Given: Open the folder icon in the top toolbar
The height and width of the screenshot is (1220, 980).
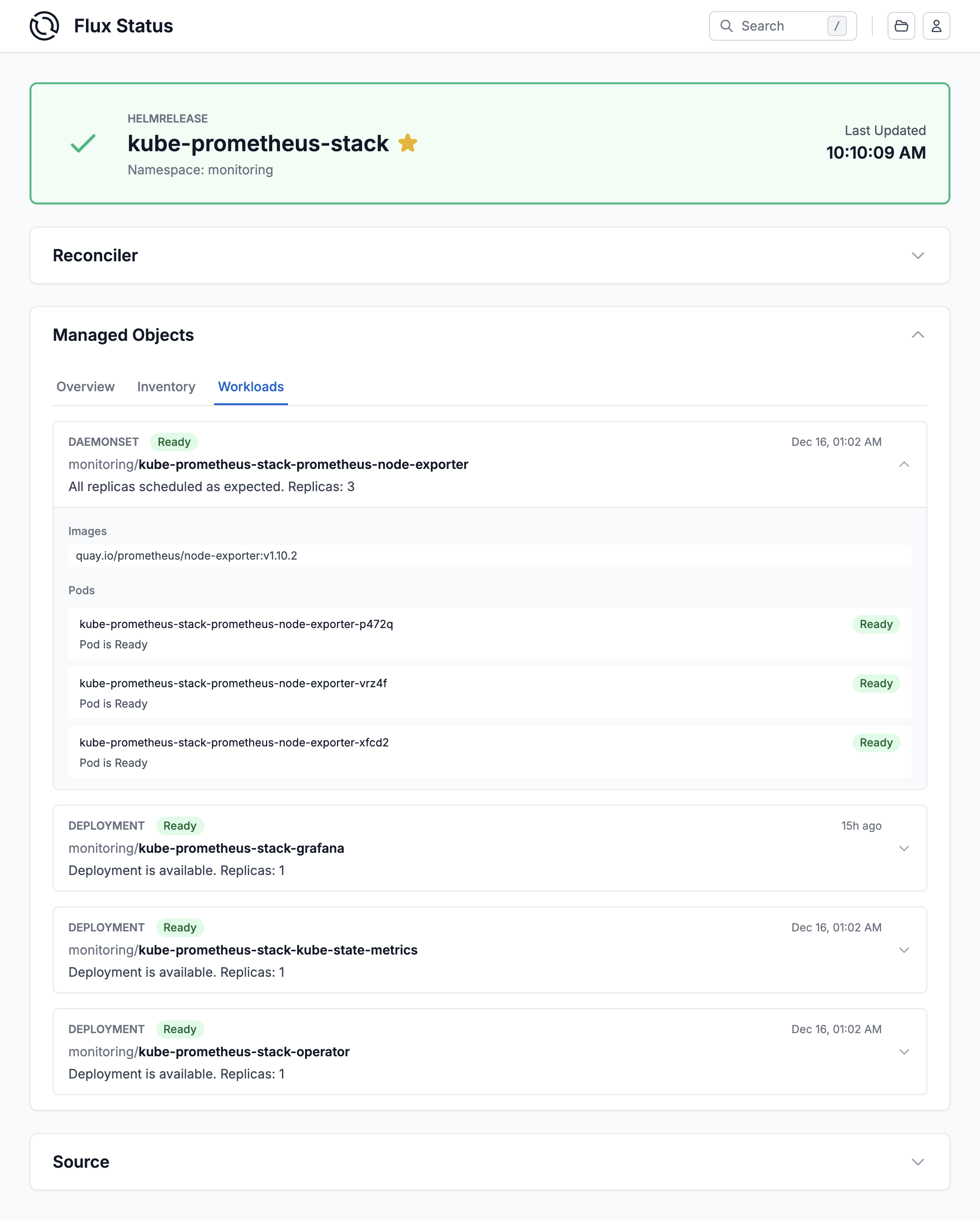Looking at the screenshot, I should [x=902, y=25].
